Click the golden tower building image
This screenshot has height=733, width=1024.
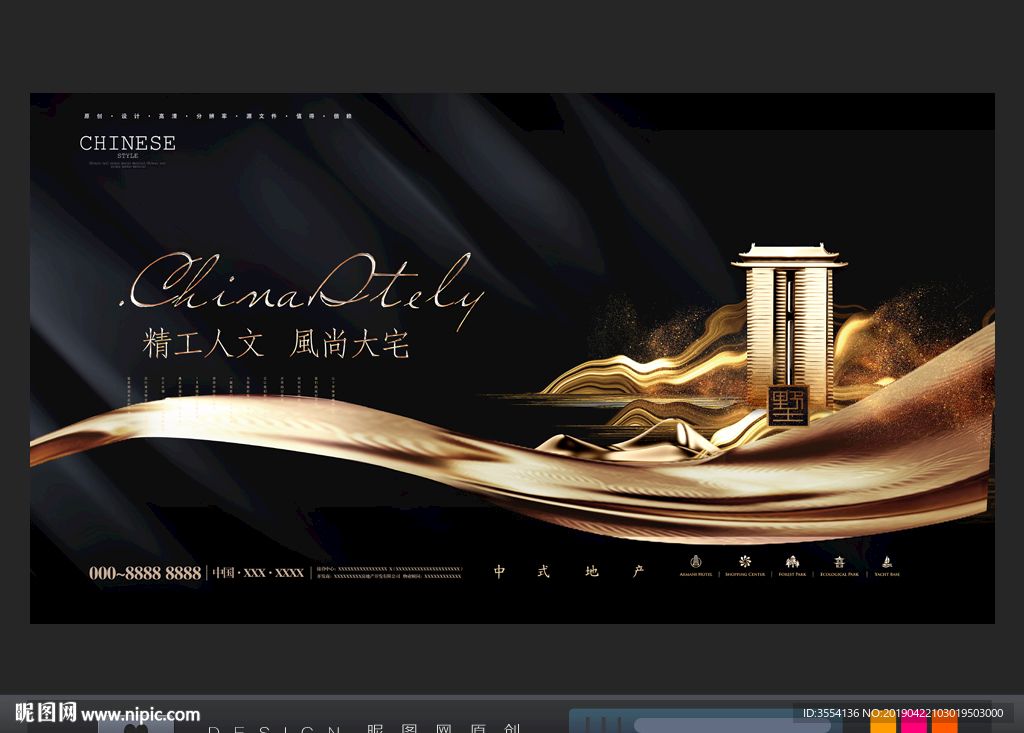[x=789, y=327]
